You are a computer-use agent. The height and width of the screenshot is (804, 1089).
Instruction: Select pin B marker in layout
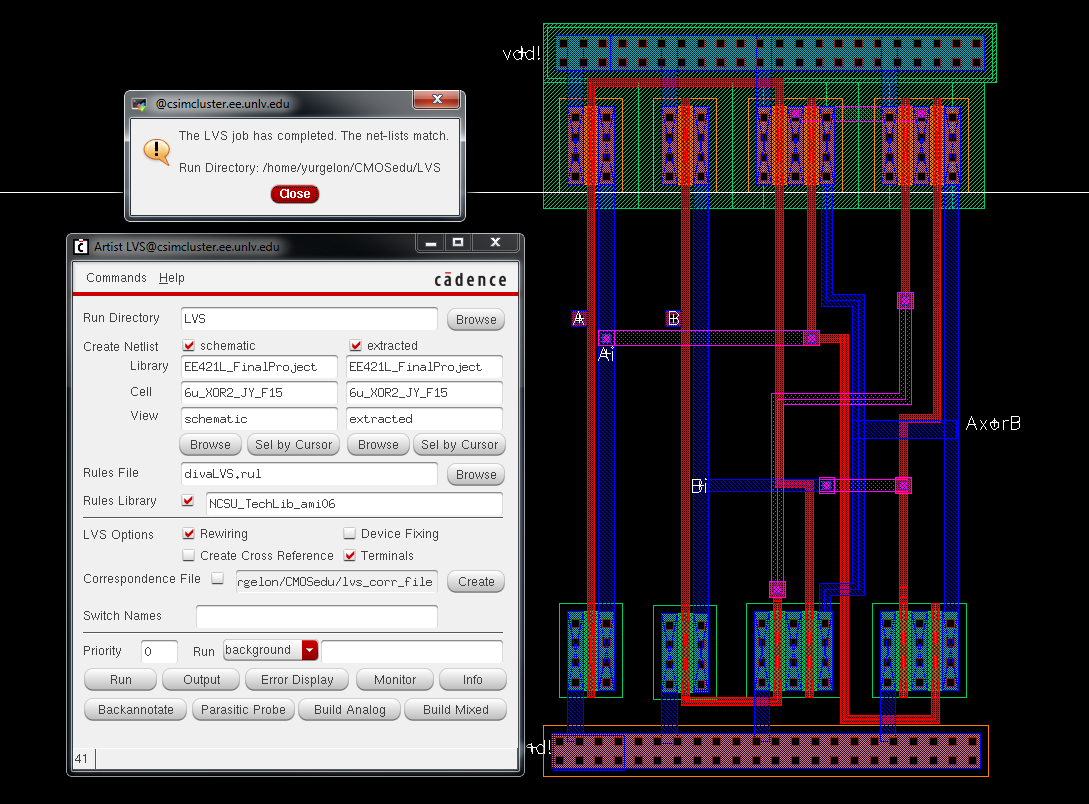click(x=673, y=319)
